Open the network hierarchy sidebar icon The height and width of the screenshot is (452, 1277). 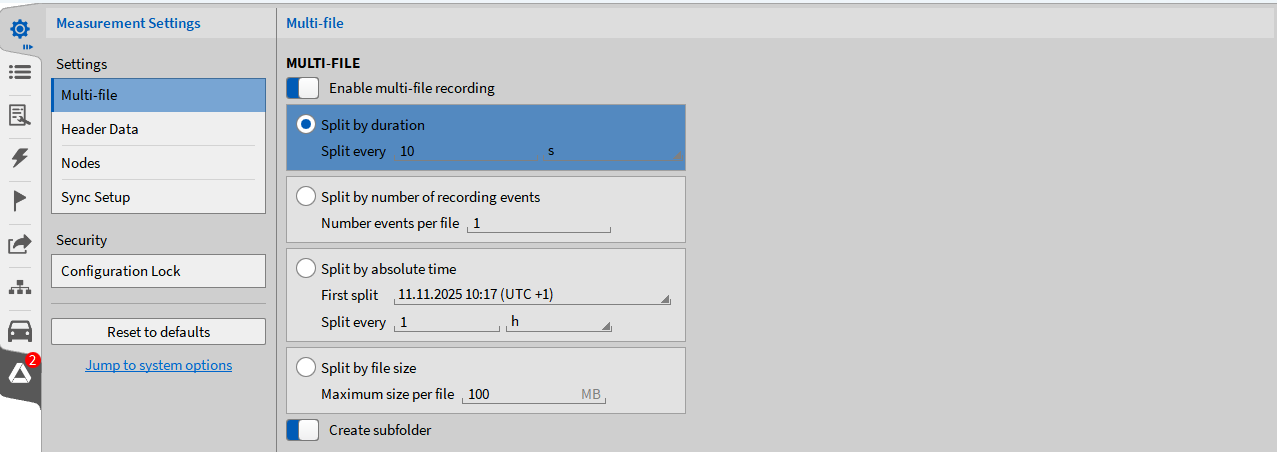coord(20,288)
